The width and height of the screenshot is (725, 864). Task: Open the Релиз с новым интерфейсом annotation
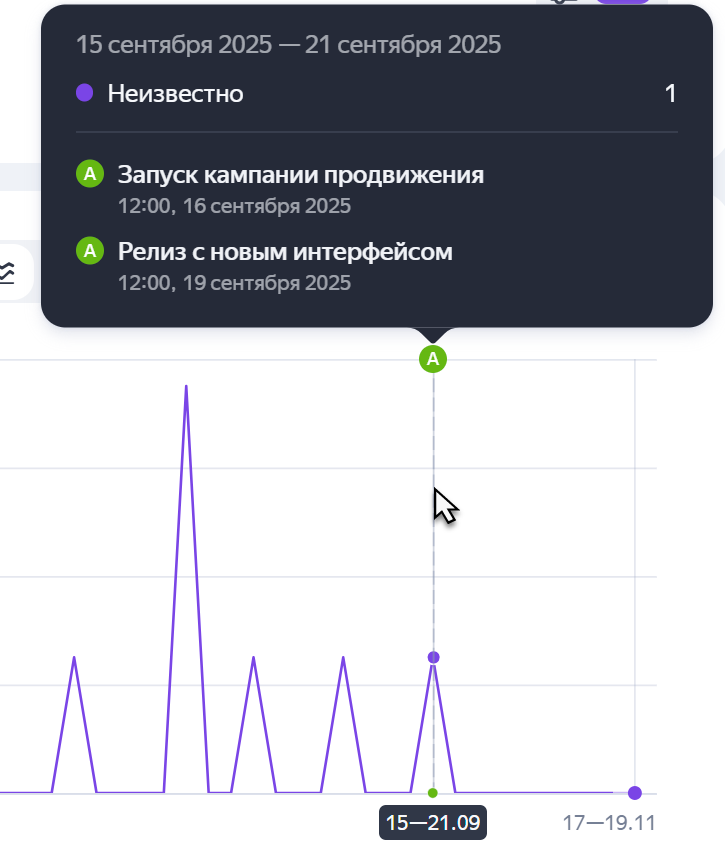click(285, 251)
